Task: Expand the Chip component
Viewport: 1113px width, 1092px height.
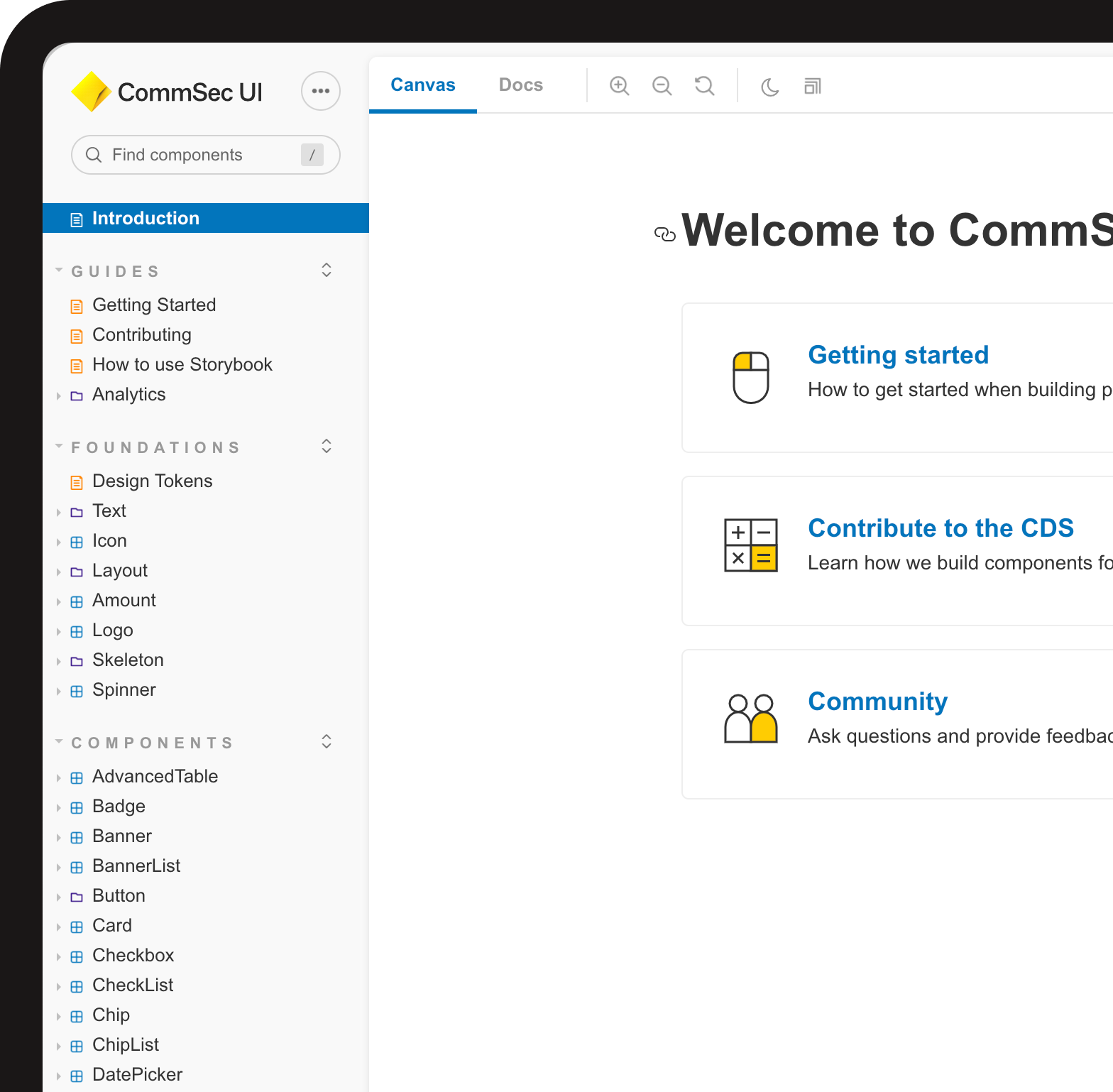Action: click(x=111, y=1015)
